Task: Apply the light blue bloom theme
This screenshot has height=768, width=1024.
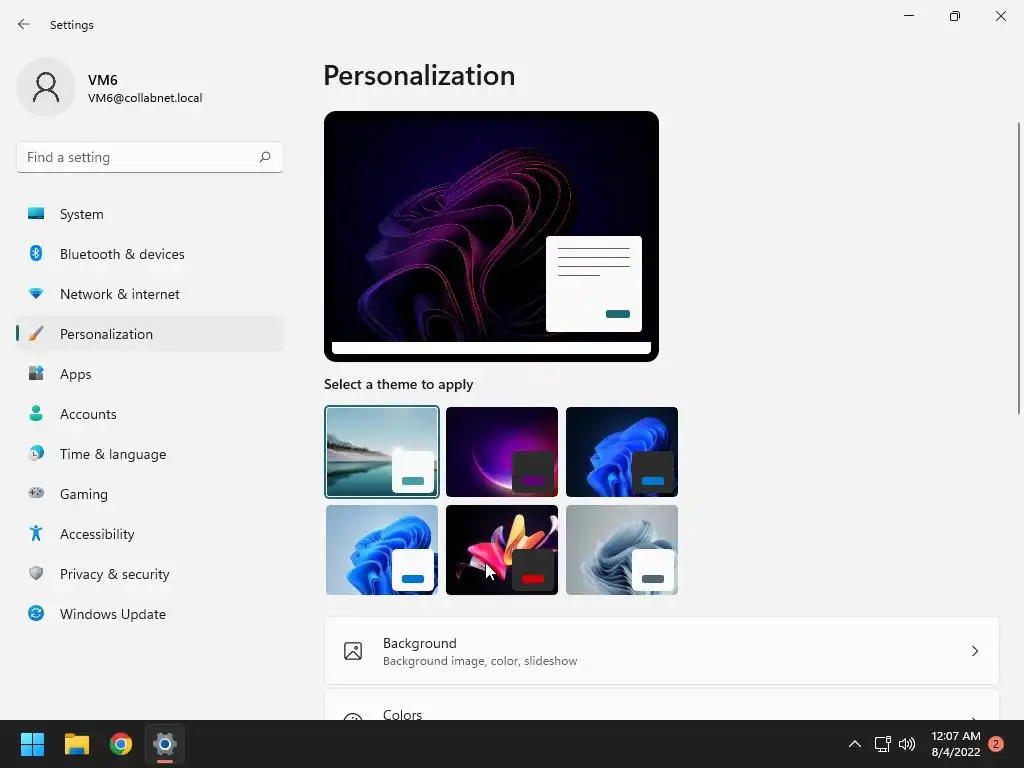Action: [x=382, y=550]
